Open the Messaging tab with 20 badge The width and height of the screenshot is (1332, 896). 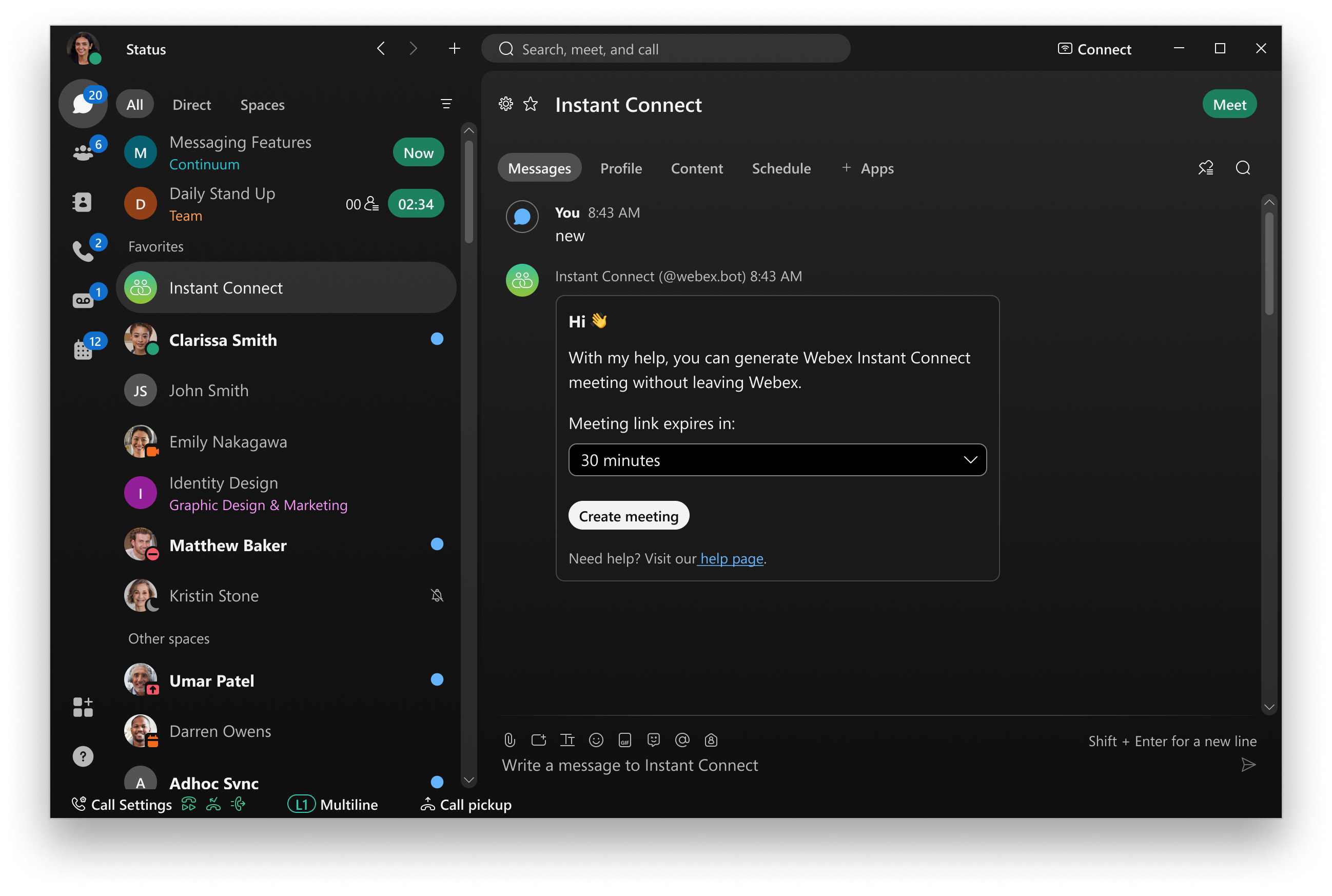pos(84,104)
